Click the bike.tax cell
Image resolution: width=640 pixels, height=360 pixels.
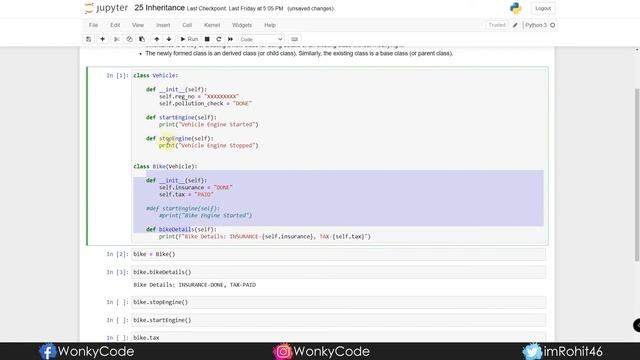[x=339, y=338]
